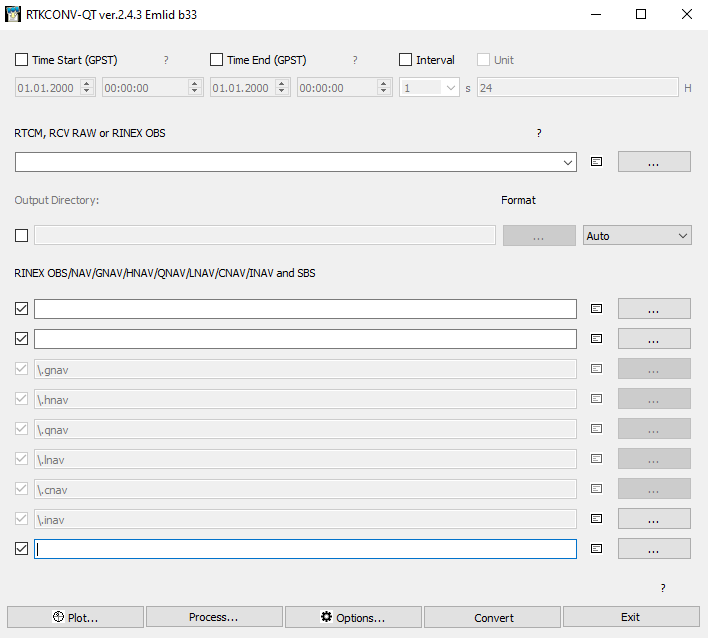This screenshot has width=708, height=638.
Task: Toggle the Interval checkbox
Action: pos(405,60)
